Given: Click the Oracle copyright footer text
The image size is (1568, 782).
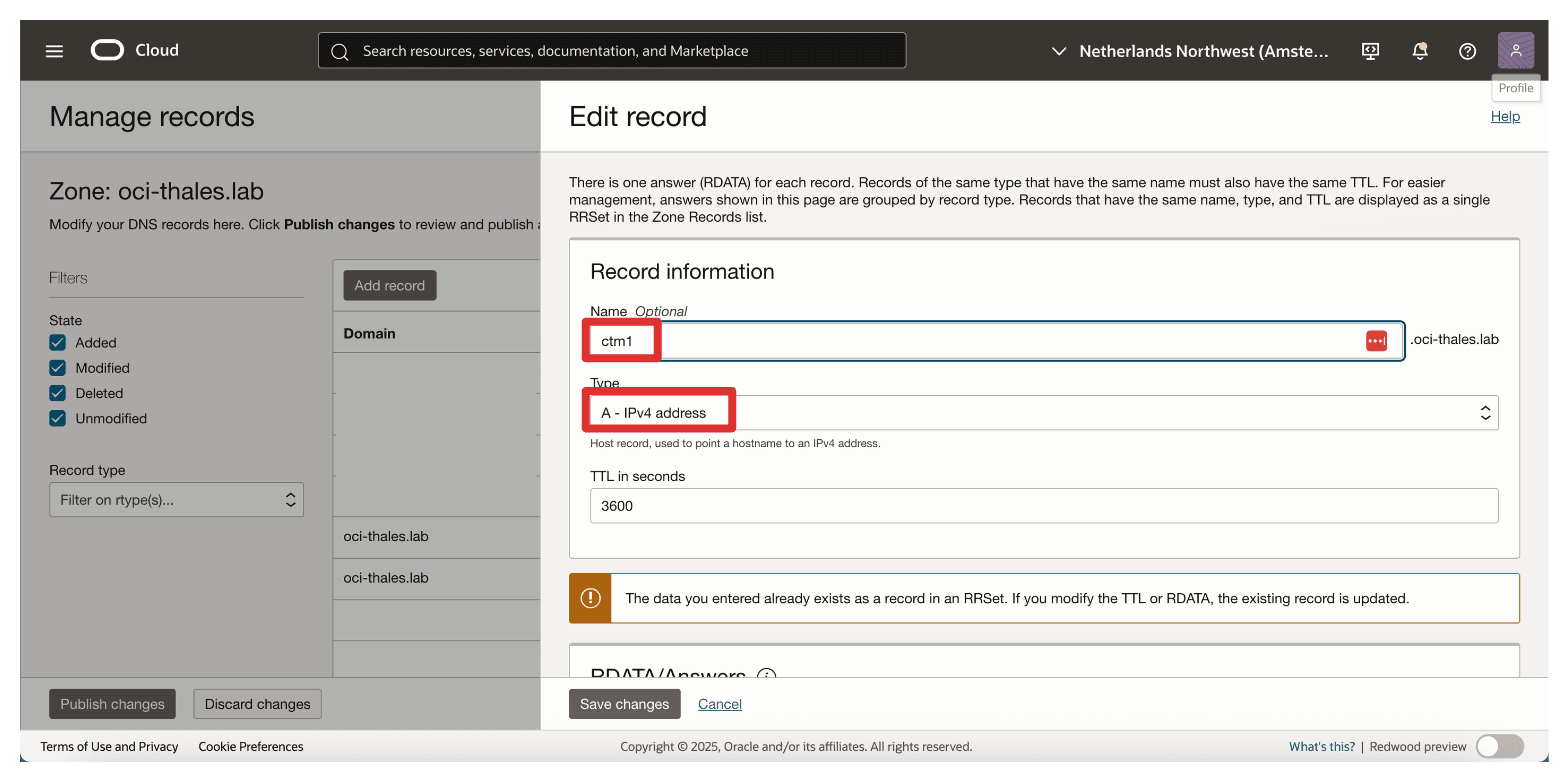Looking at the screenshot, I should click(796, 746).
